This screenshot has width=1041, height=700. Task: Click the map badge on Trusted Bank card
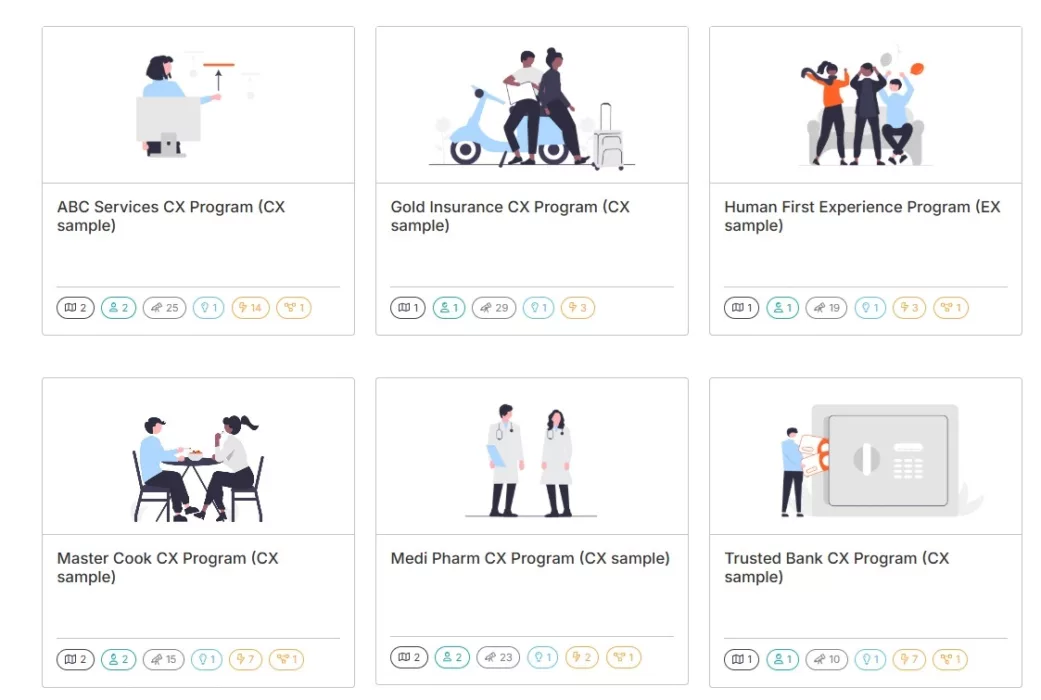[x=741, y=659]
